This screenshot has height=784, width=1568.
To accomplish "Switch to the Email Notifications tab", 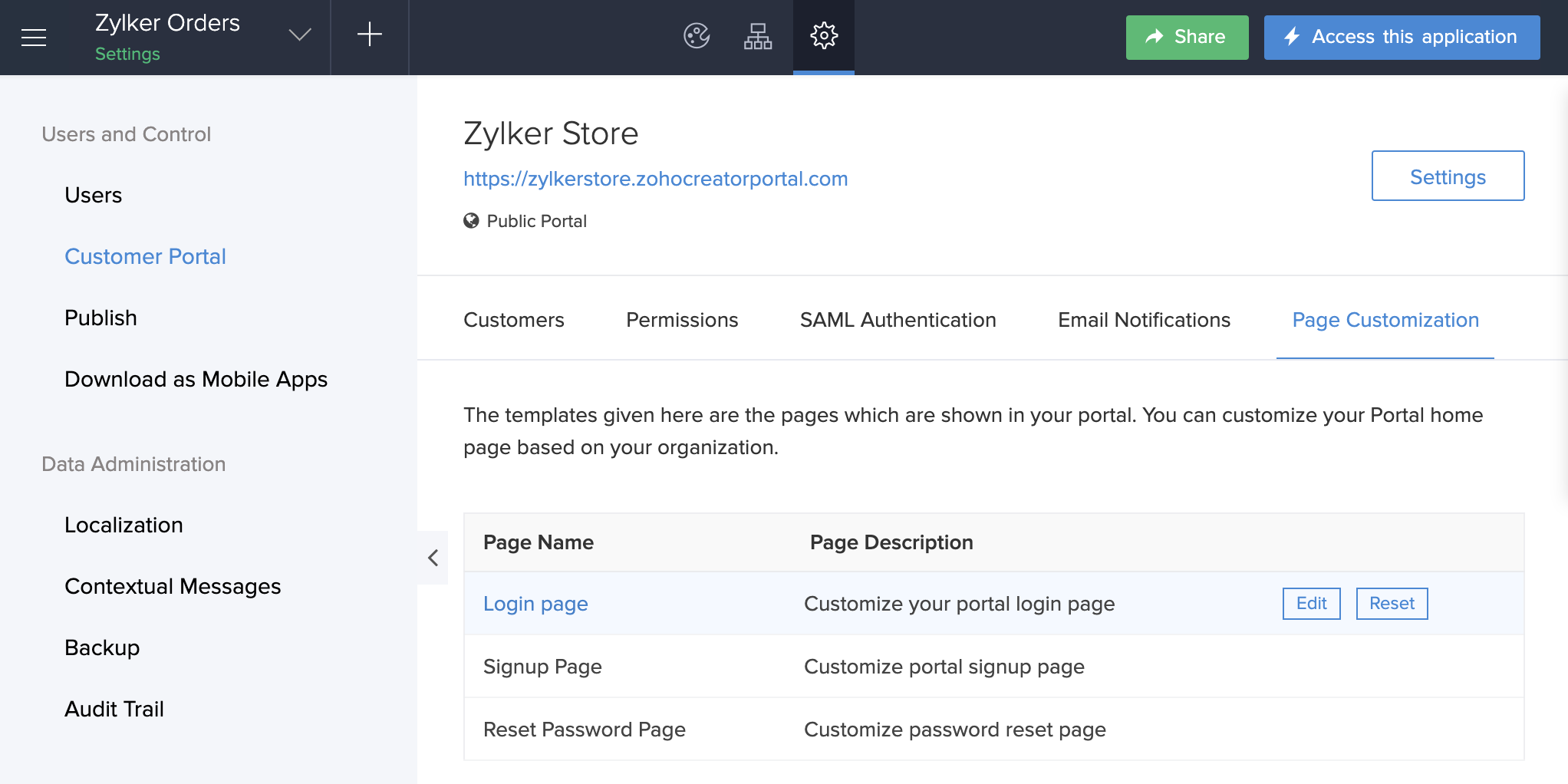I will tap(1142, 320).
